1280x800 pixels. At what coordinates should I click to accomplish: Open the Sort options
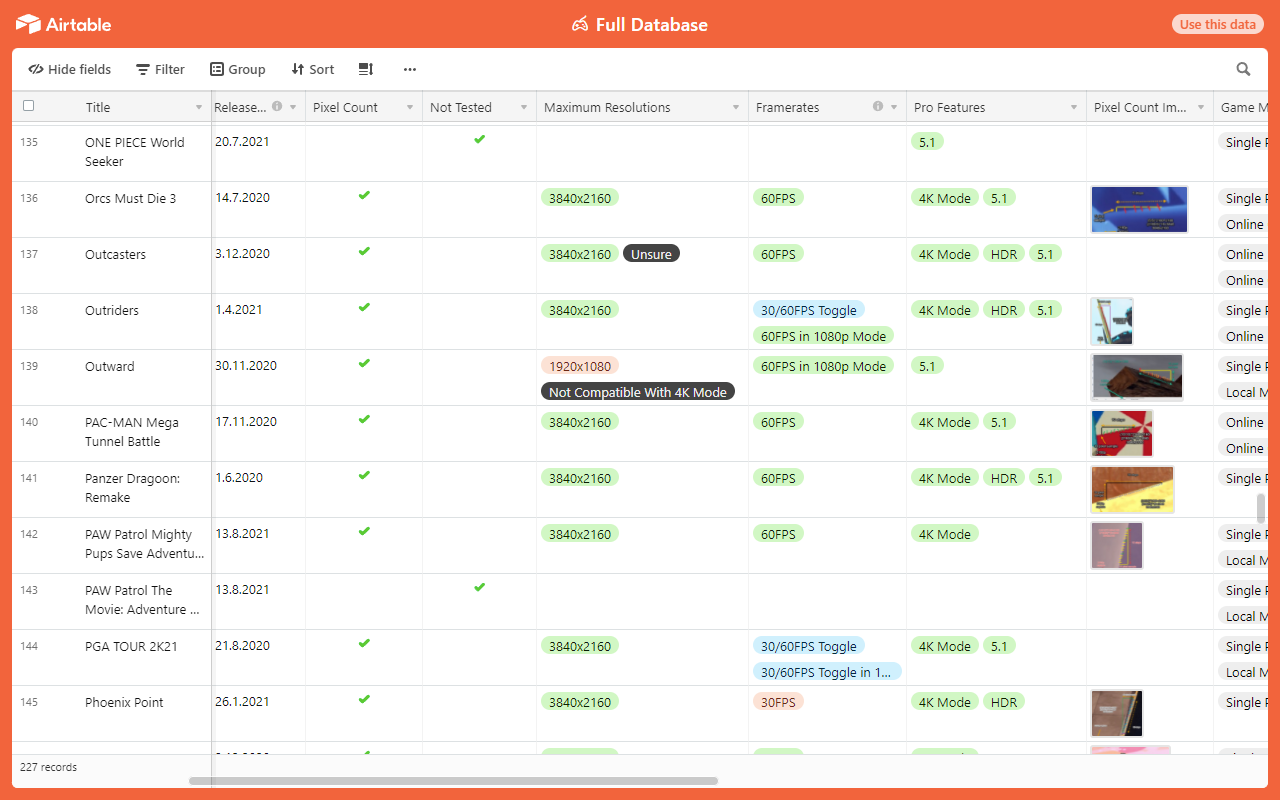pos(313,69)
